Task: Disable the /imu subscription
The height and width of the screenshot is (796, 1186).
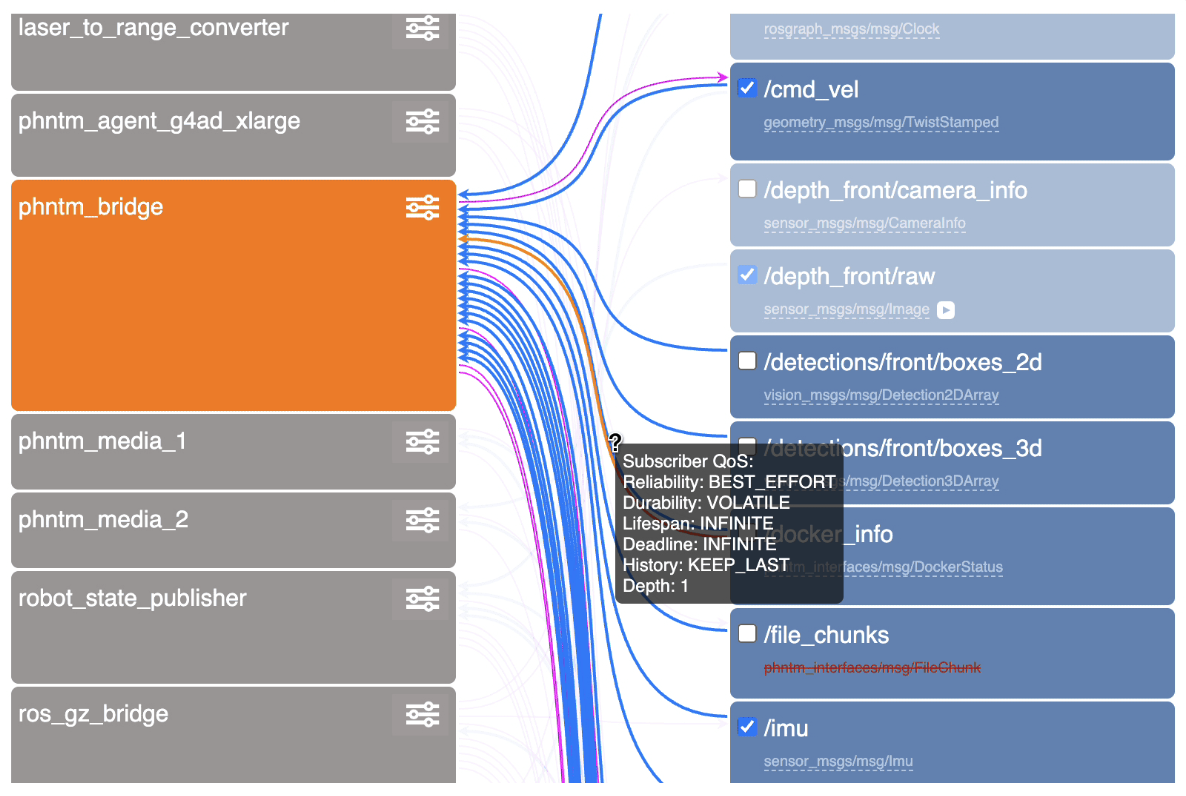Action: pos(747,727)
